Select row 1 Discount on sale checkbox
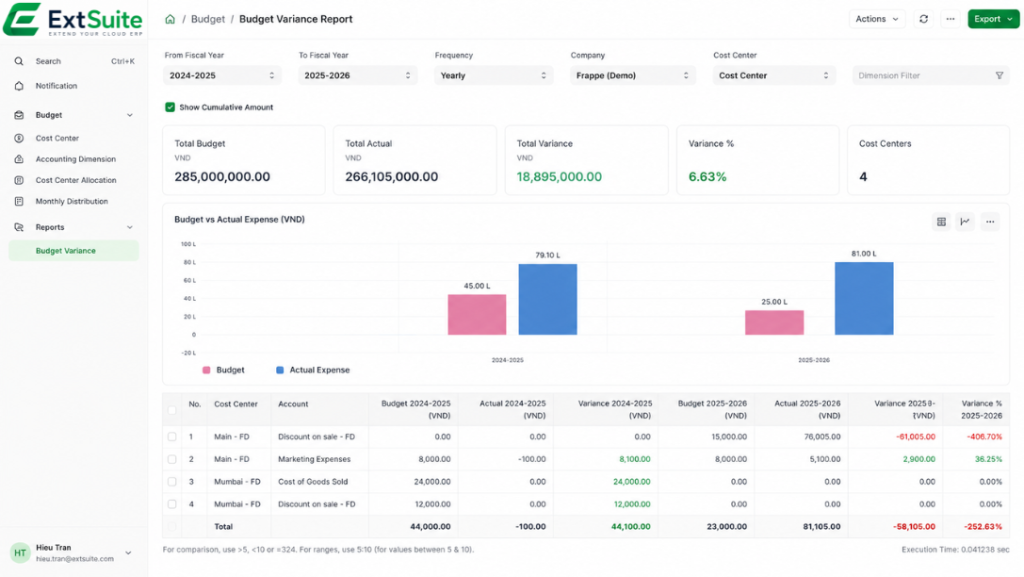The image size is (1024, 577). point(172,437)
